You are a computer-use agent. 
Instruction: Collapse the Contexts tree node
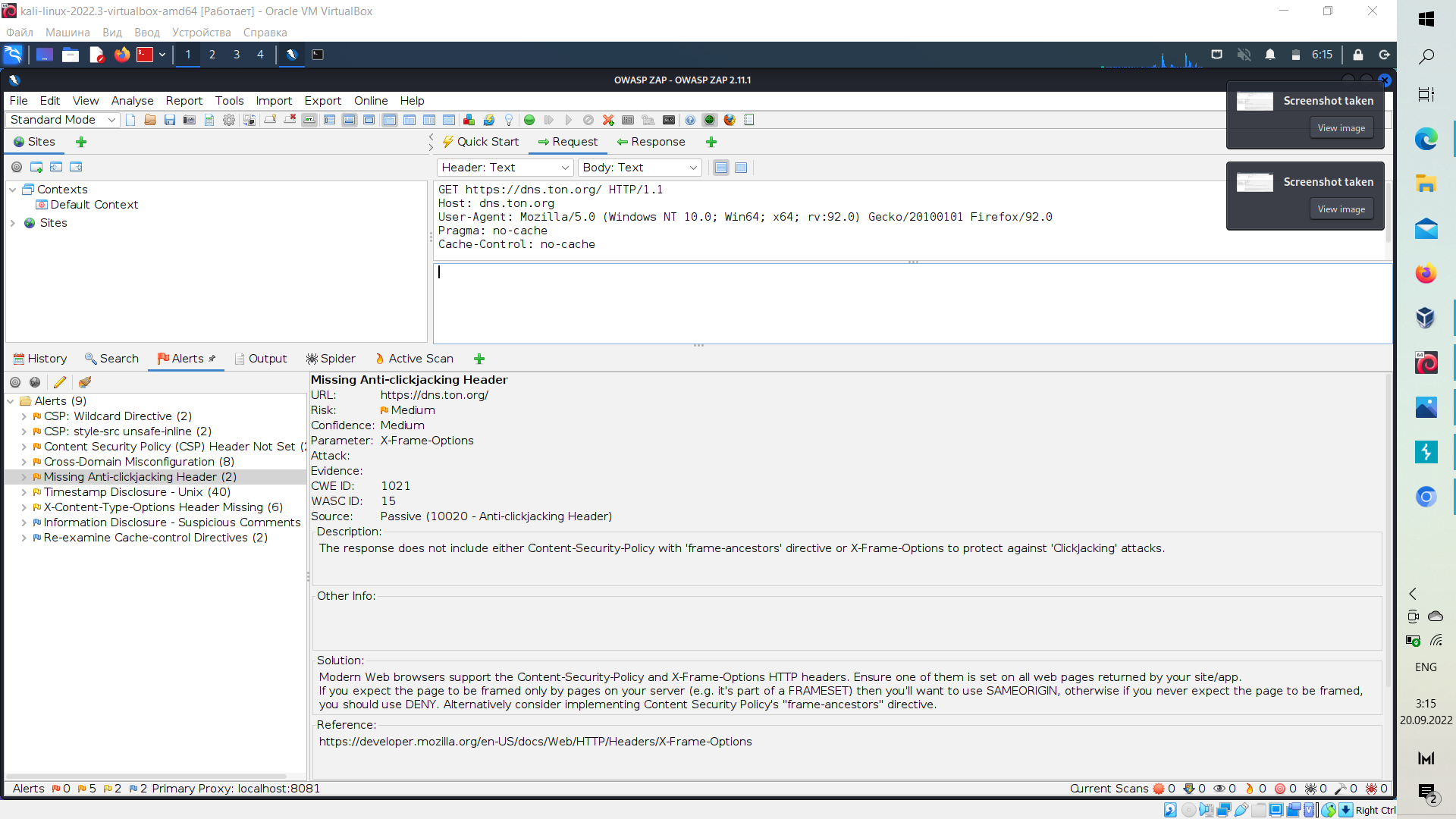click(x=13, y=190)
